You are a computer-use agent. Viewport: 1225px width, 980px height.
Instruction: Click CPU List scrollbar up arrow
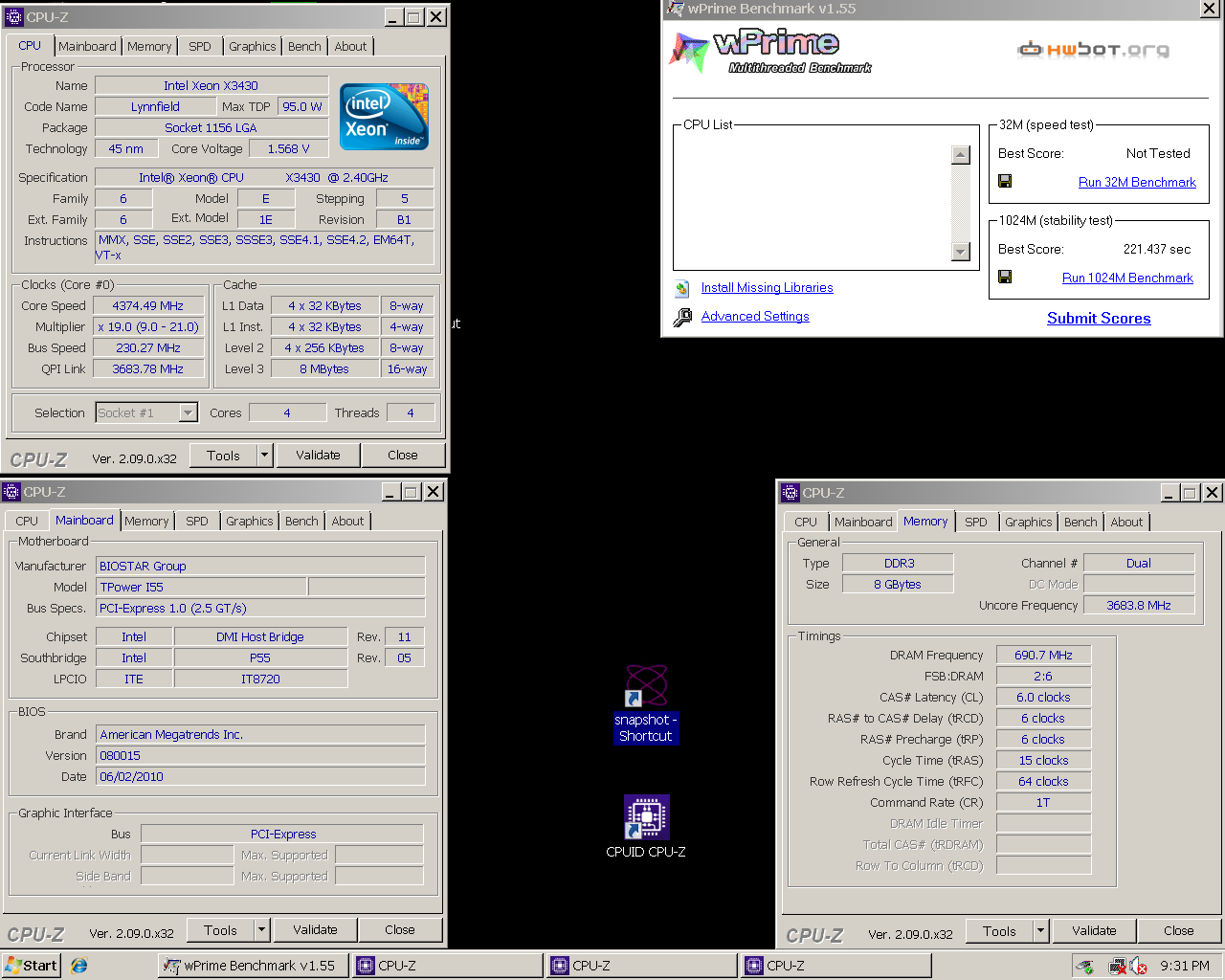click(961, 155)
